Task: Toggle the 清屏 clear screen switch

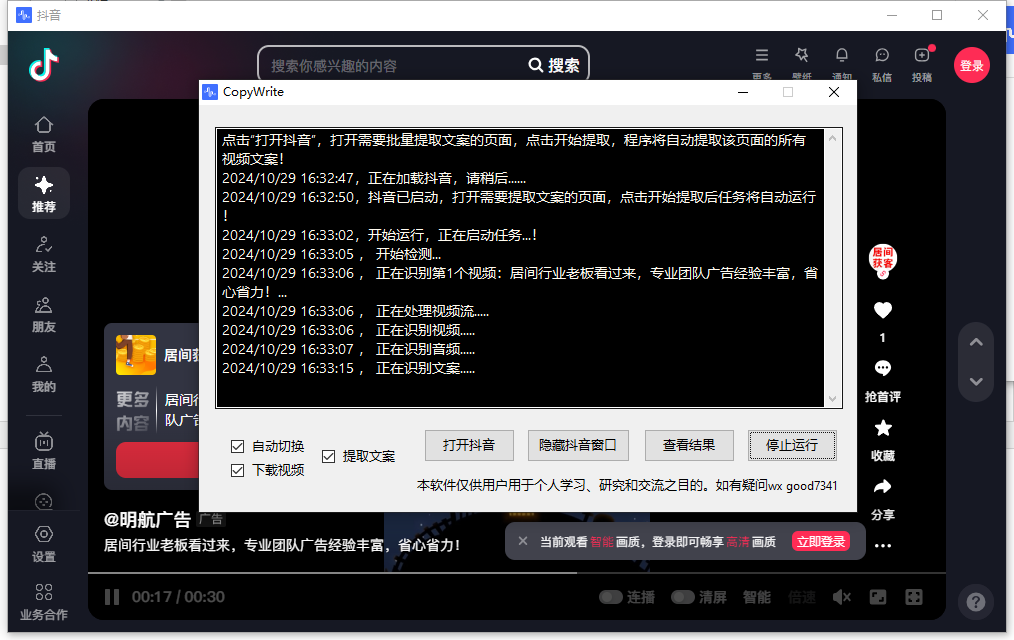Action: point(682,597)
